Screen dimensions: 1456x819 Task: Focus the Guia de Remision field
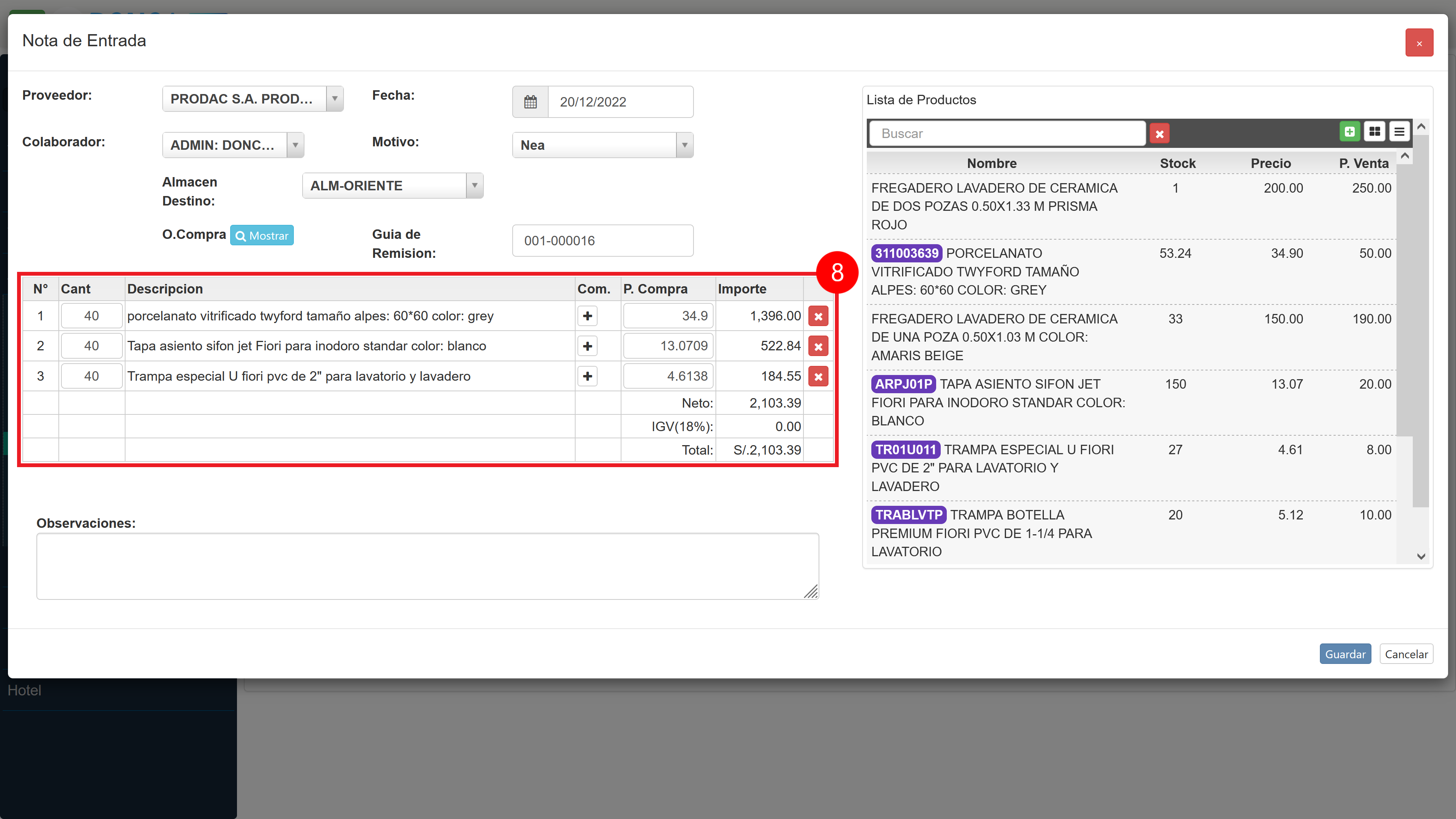point(602,241)
